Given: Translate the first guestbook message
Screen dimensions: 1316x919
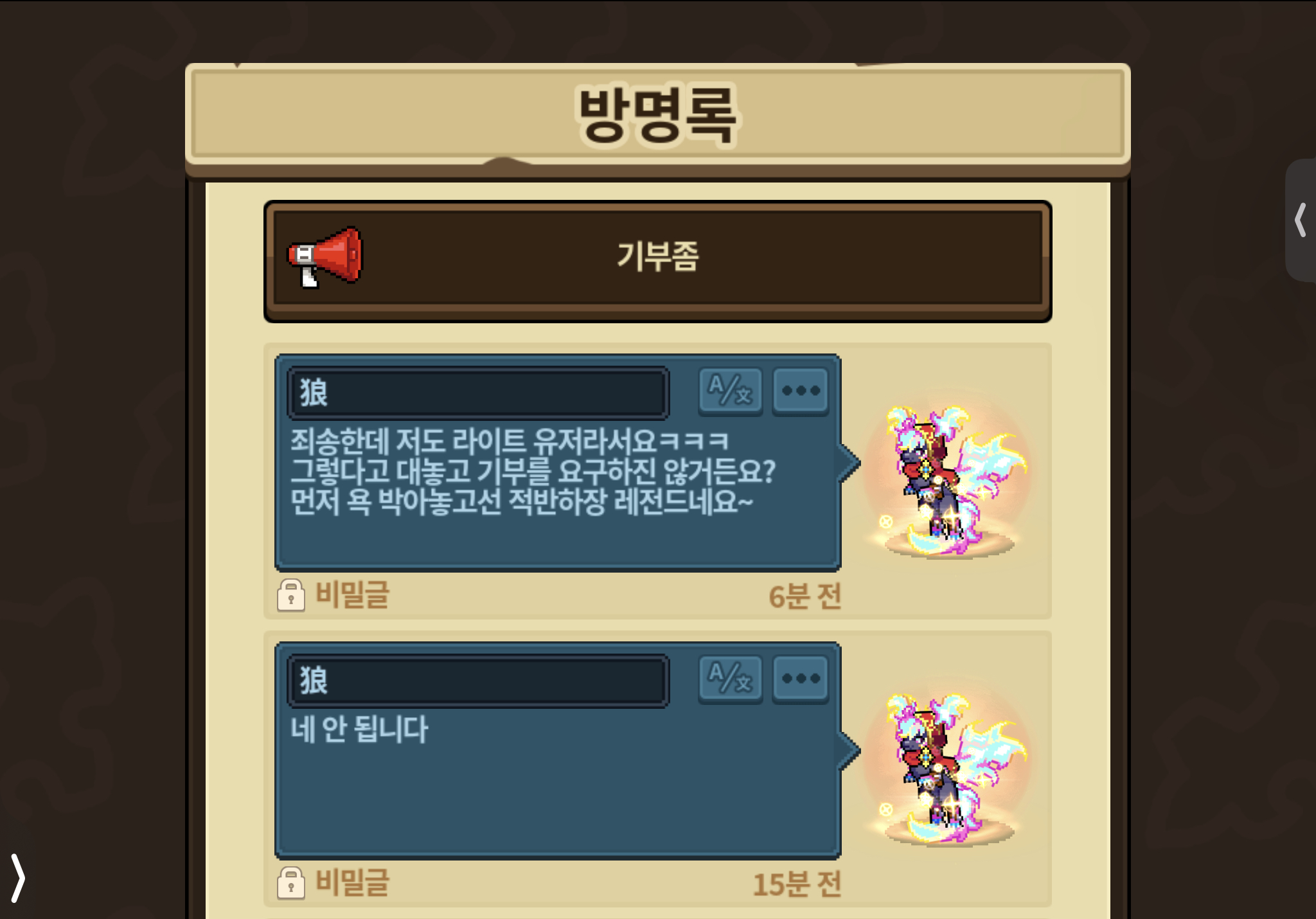Looking at the screenshot, I should point(731,390).
